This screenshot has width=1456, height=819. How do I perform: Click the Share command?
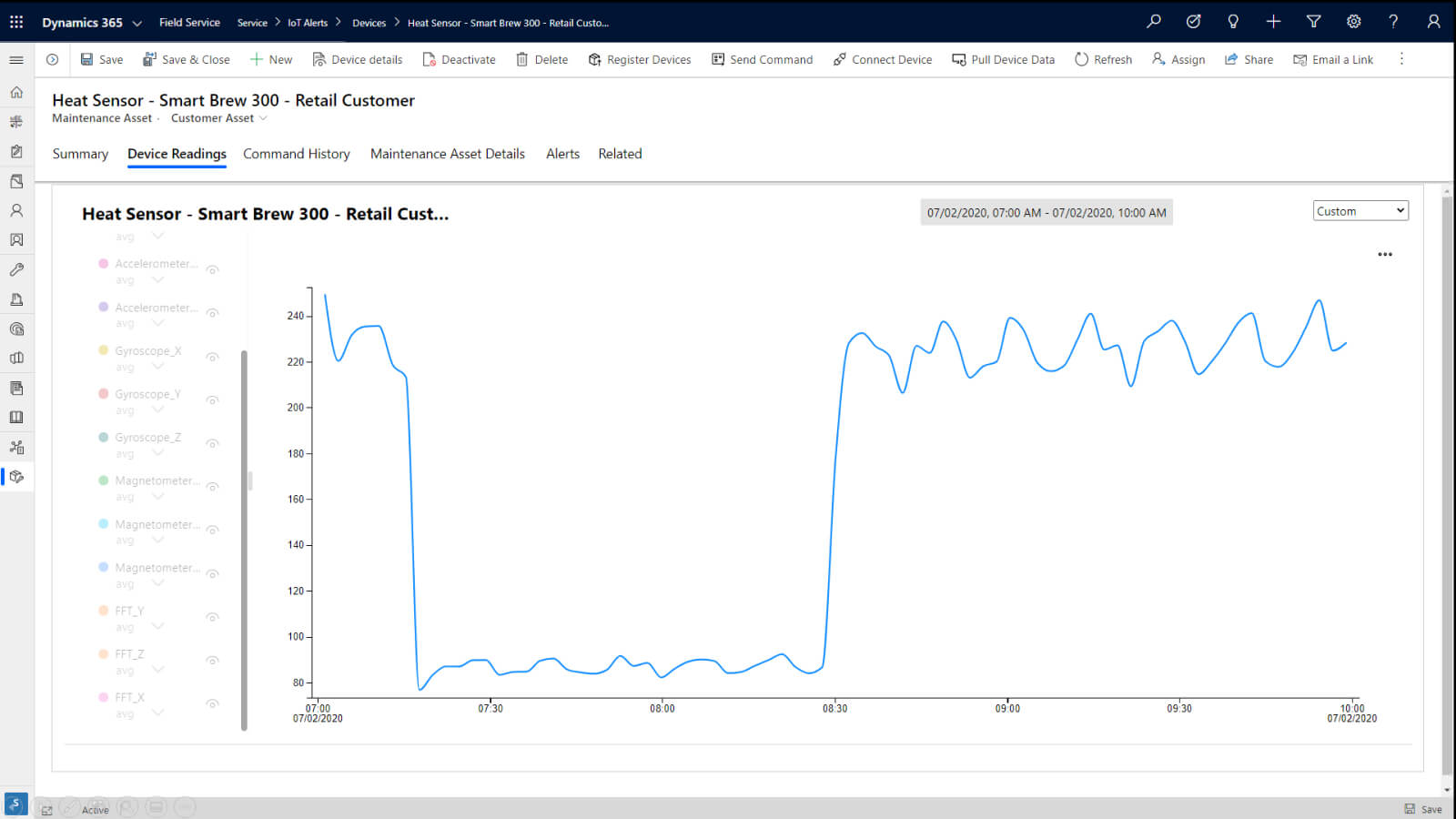pos(1249,60)
